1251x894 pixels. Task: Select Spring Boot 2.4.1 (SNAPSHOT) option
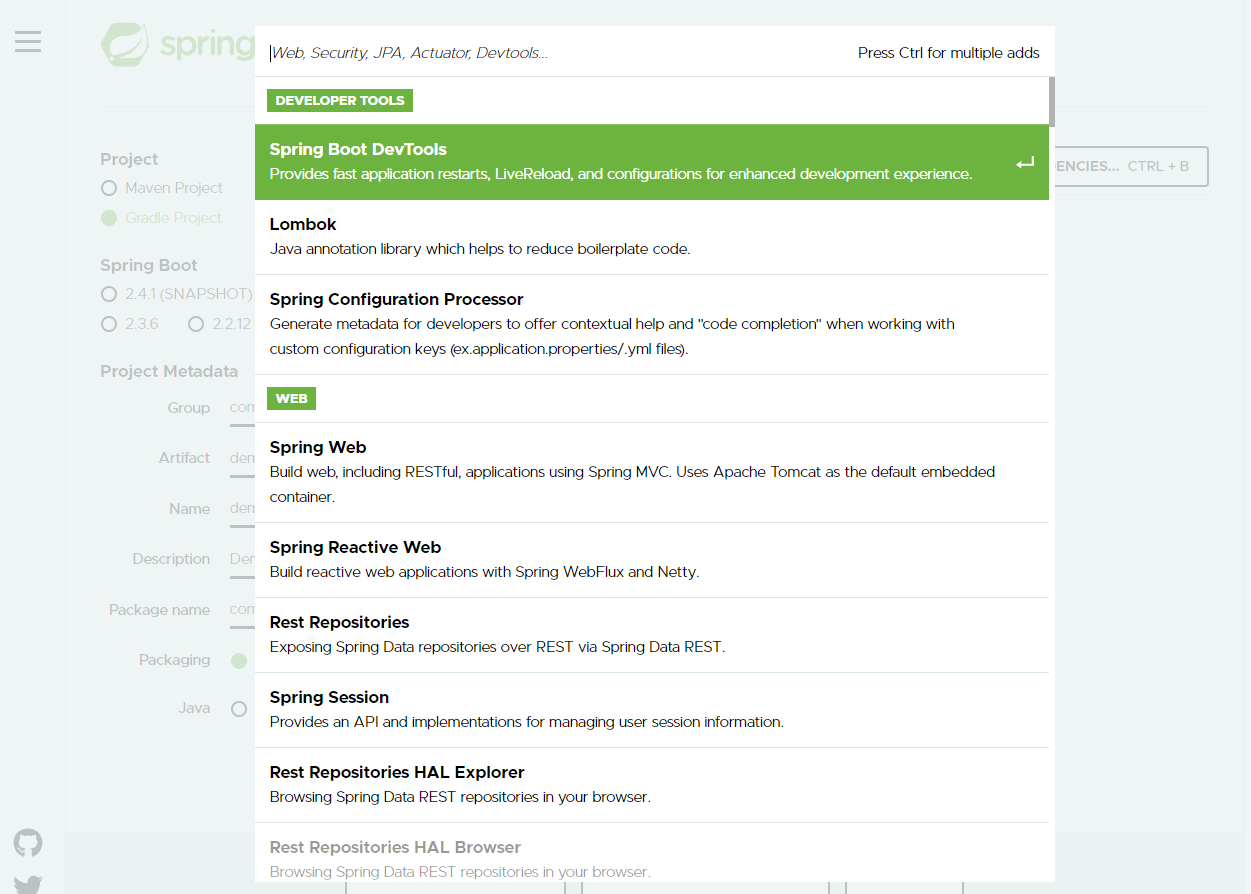pos(109,294)
